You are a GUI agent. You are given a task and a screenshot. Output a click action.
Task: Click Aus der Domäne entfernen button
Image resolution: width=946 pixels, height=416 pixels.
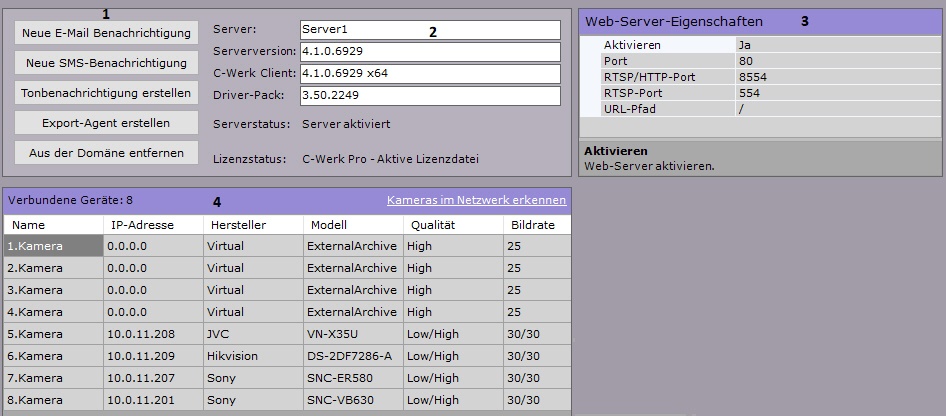tap(106, 153)
